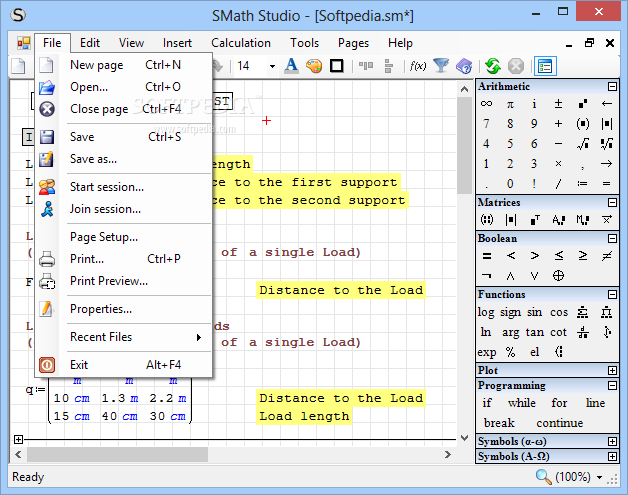Collapse the Arithmetic panel
The image size is (628, 495).
612,87
